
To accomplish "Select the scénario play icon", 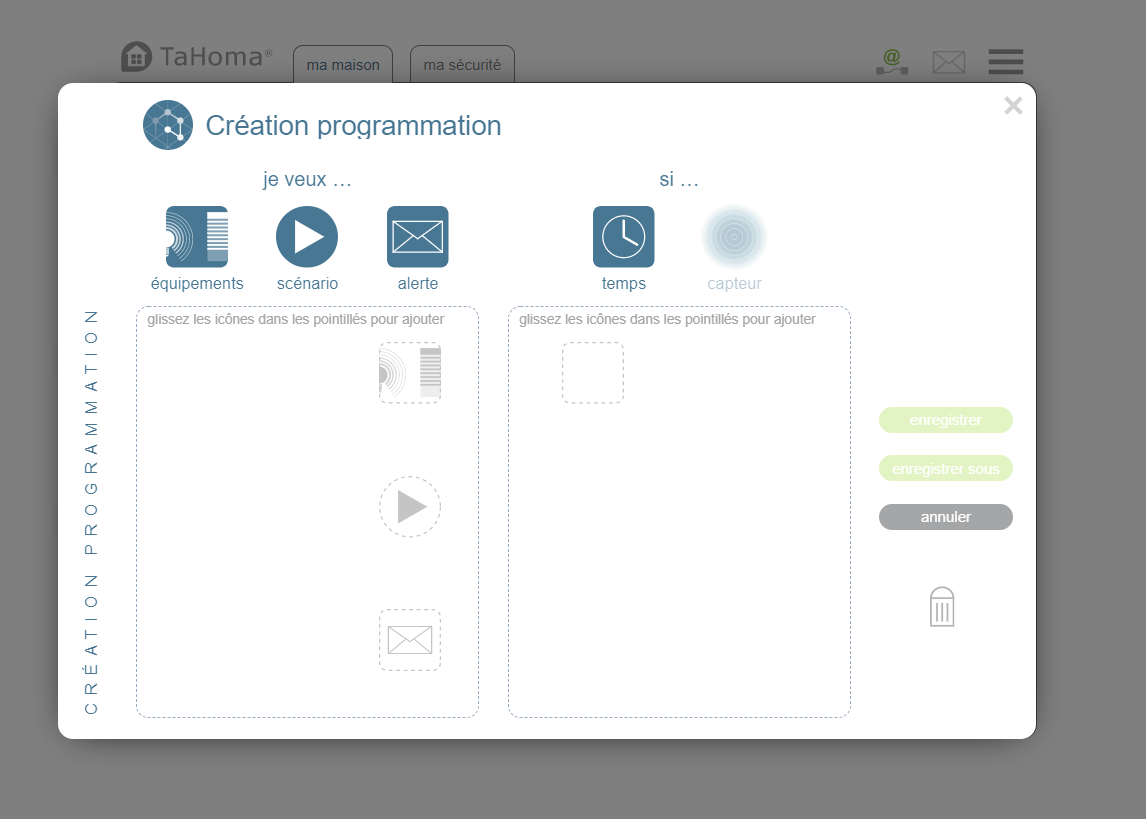I will coord(307,237).
